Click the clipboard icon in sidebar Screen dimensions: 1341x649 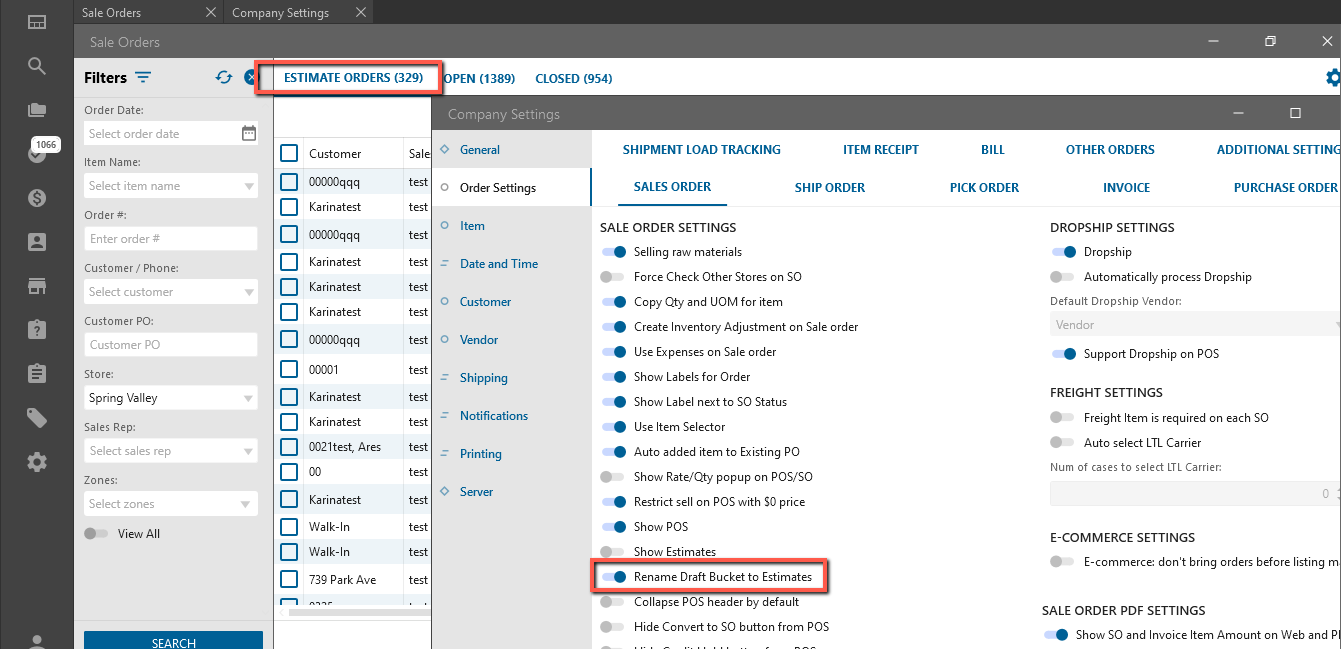click(x=37, y=374)
